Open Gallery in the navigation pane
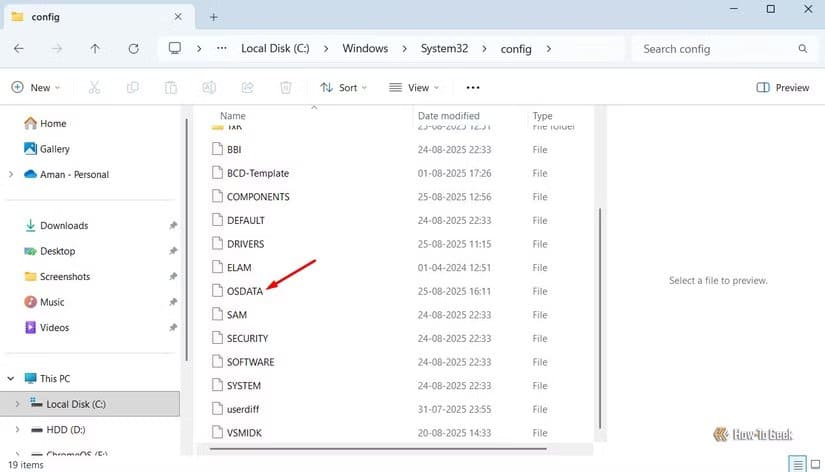Viewport: 825px width, 472px height. point(47,149)
